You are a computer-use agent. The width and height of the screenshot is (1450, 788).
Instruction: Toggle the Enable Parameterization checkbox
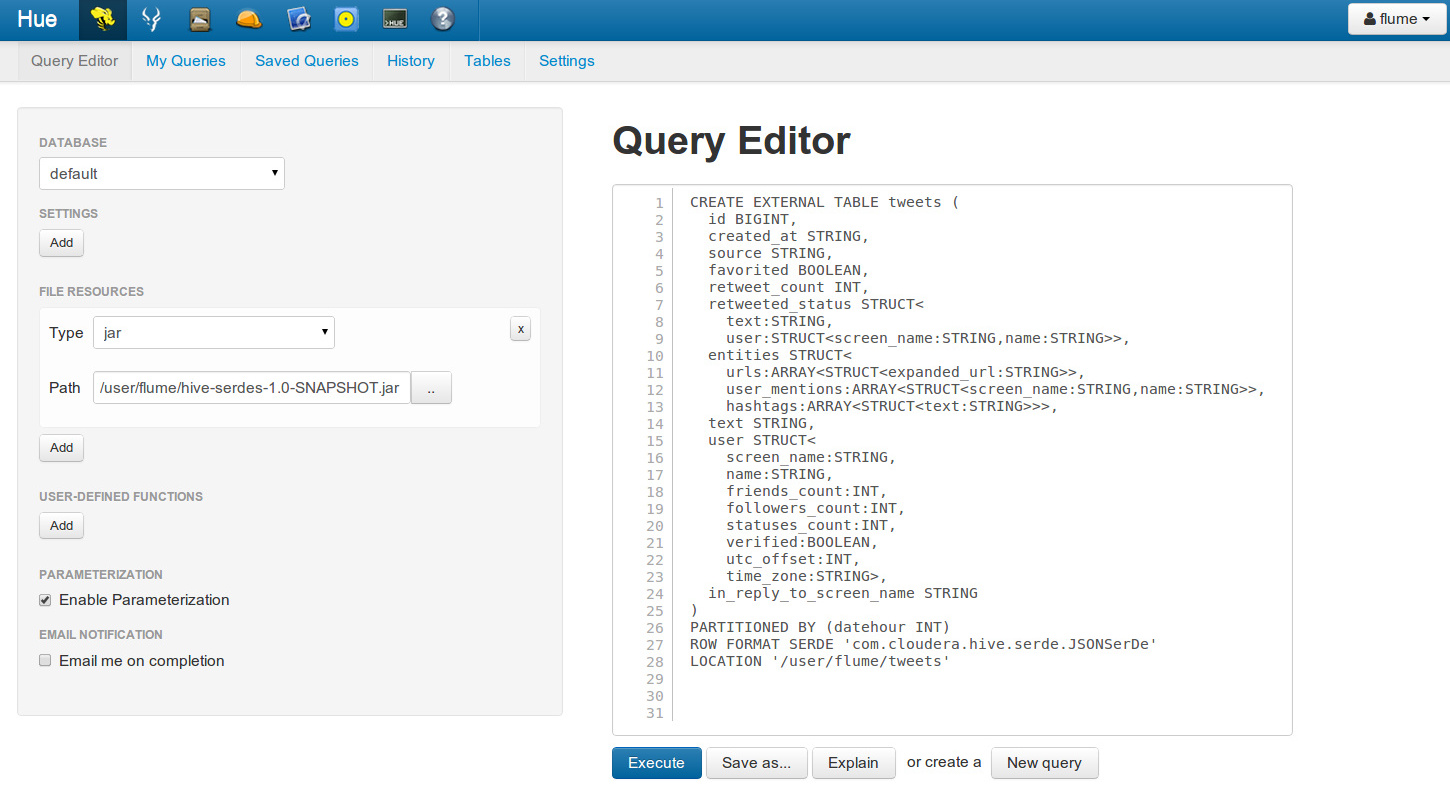45,600
